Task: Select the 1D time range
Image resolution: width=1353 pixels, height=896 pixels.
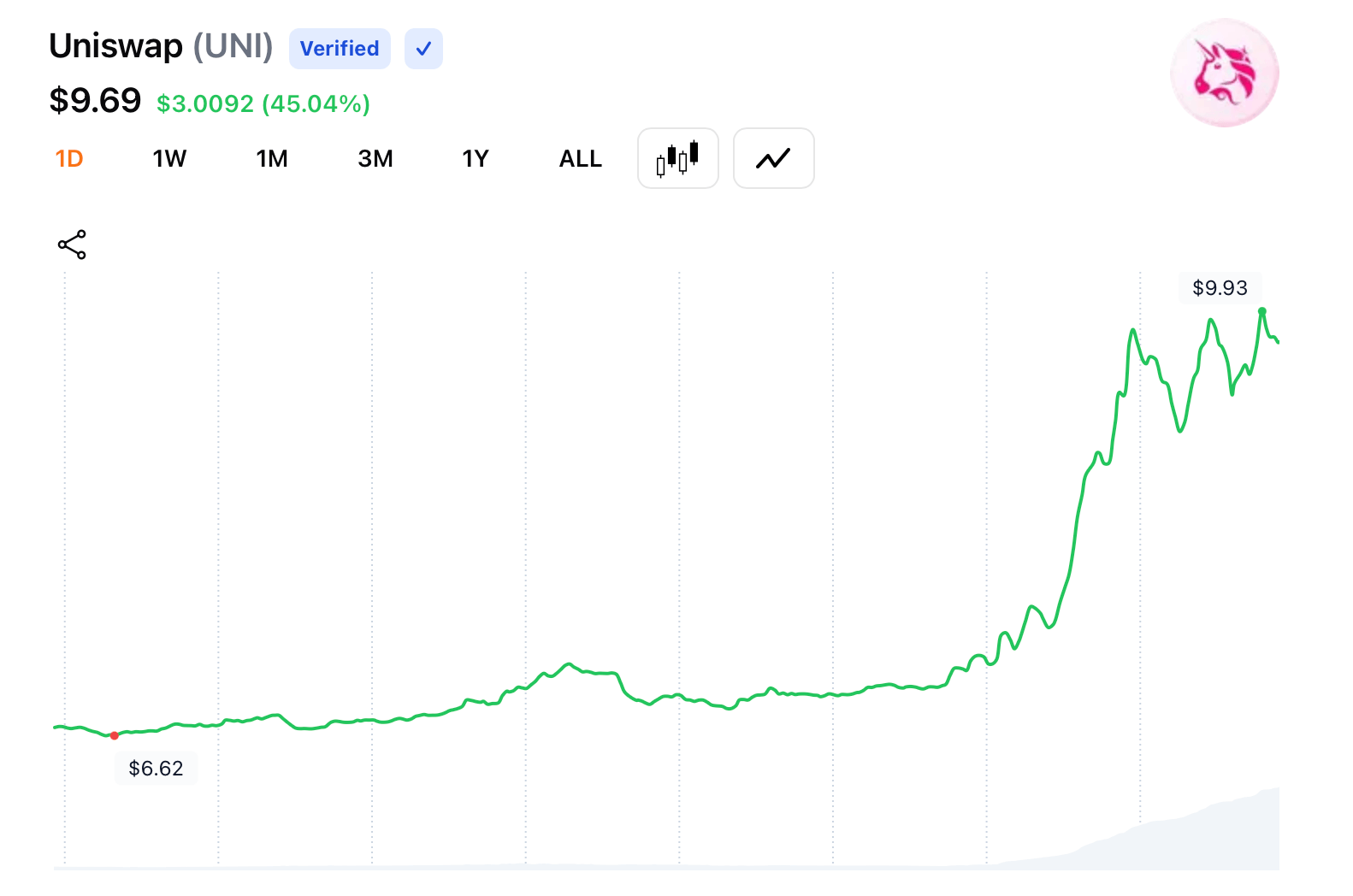Action: click(x=69, y=159)
